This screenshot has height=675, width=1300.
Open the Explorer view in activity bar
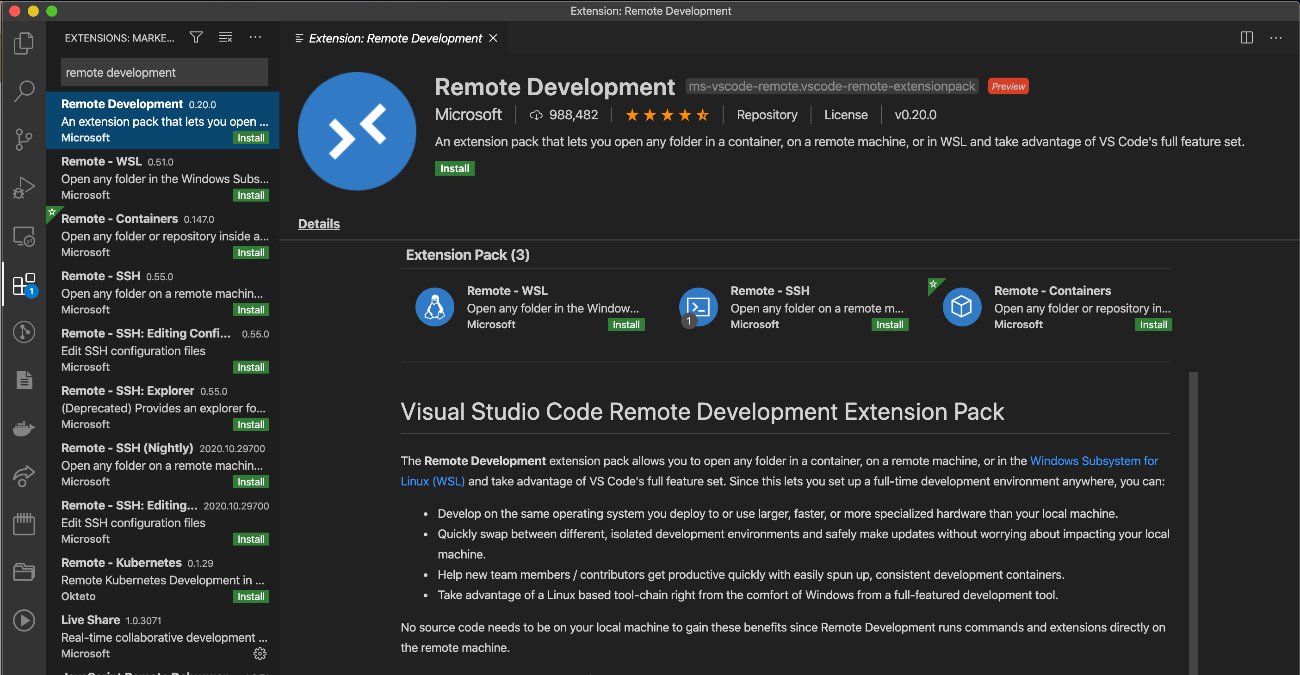point(23,44)
